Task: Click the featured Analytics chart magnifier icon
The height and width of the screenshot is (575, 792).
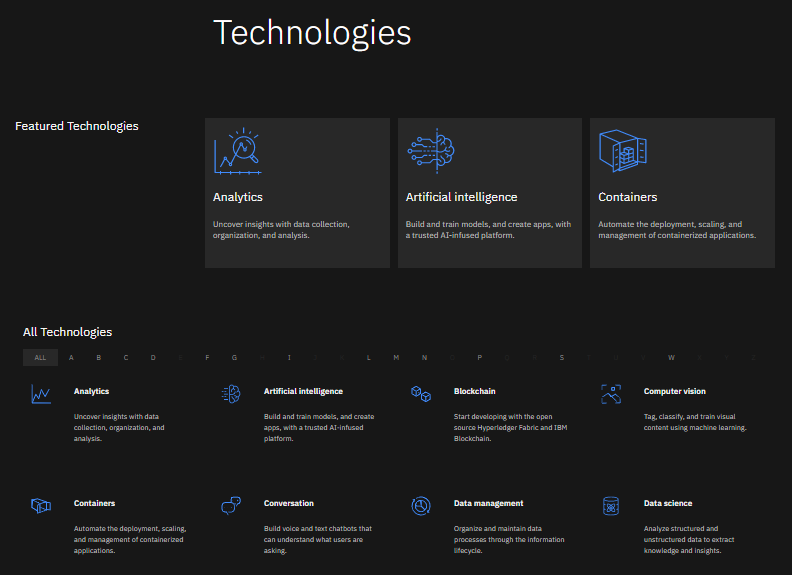Action: (237, 151)
